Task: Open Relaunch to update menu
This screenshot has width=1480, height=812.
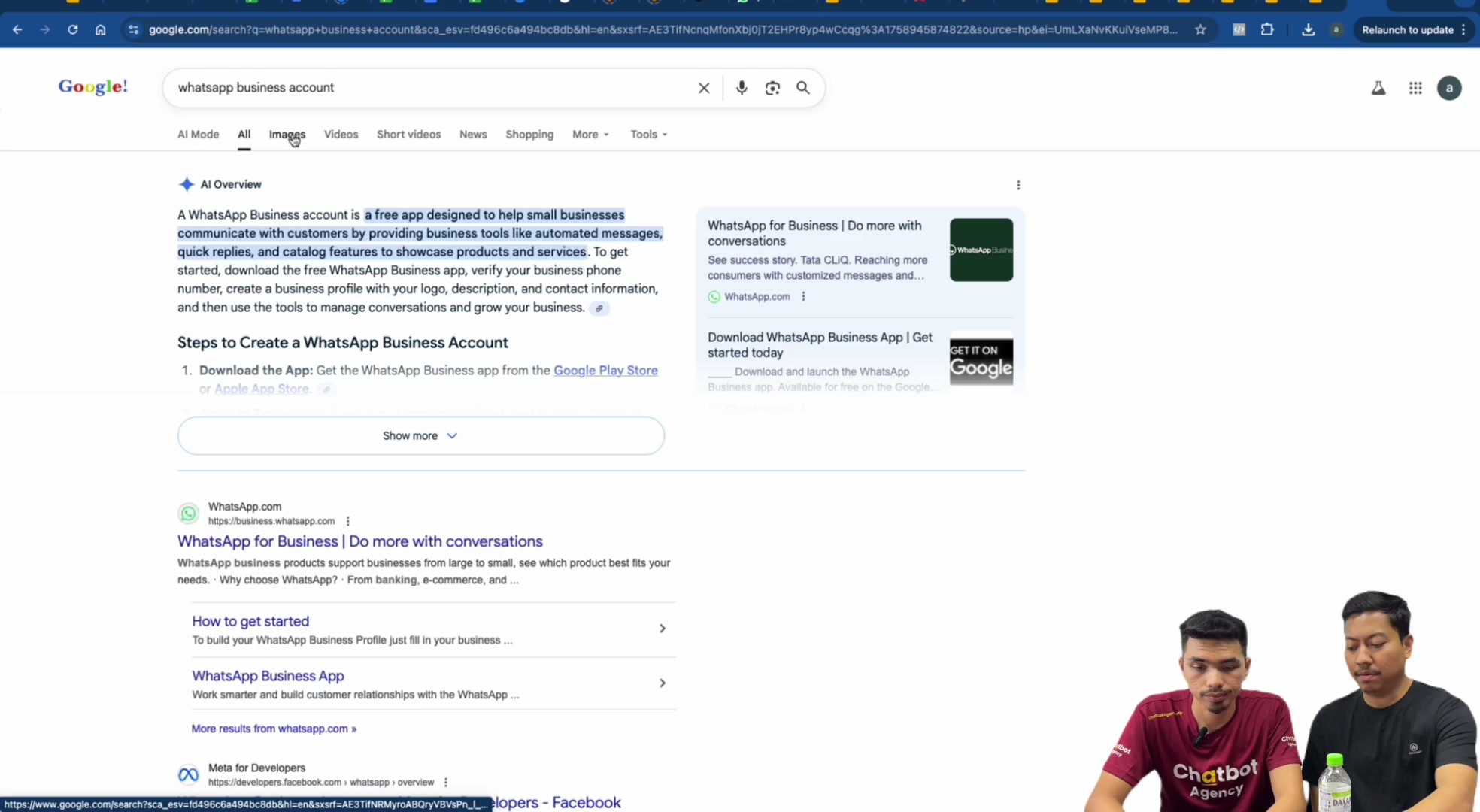Action: (1414, 29)
